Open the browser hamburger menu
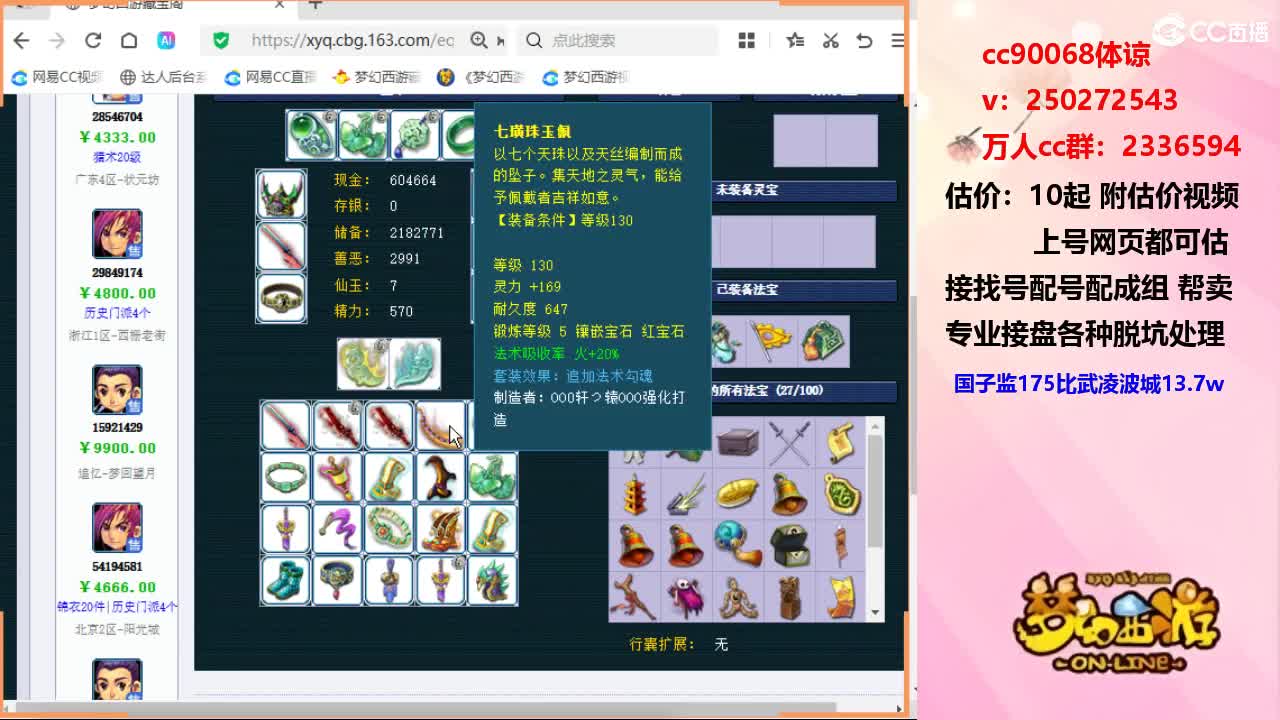The image size is (1280, 720). (x=897, y=40)
